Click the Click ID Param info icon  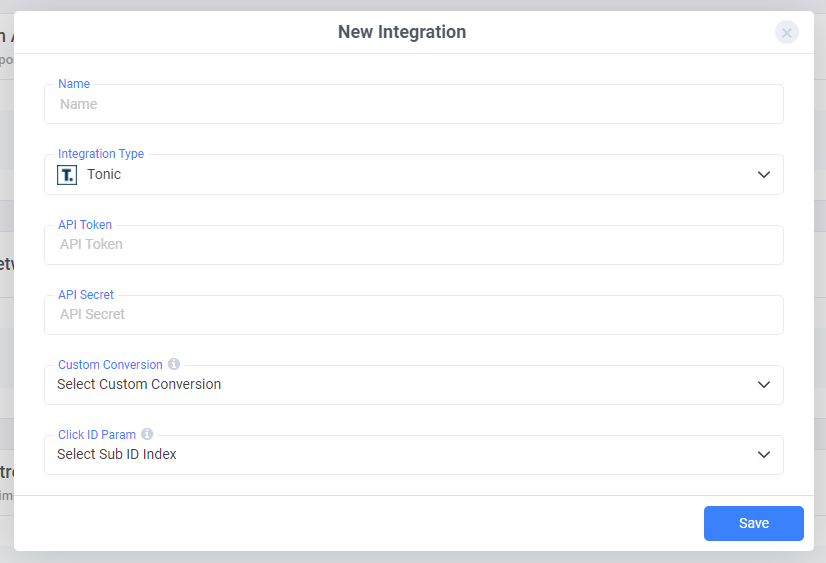pyautogui.click(x=147, y=434)
